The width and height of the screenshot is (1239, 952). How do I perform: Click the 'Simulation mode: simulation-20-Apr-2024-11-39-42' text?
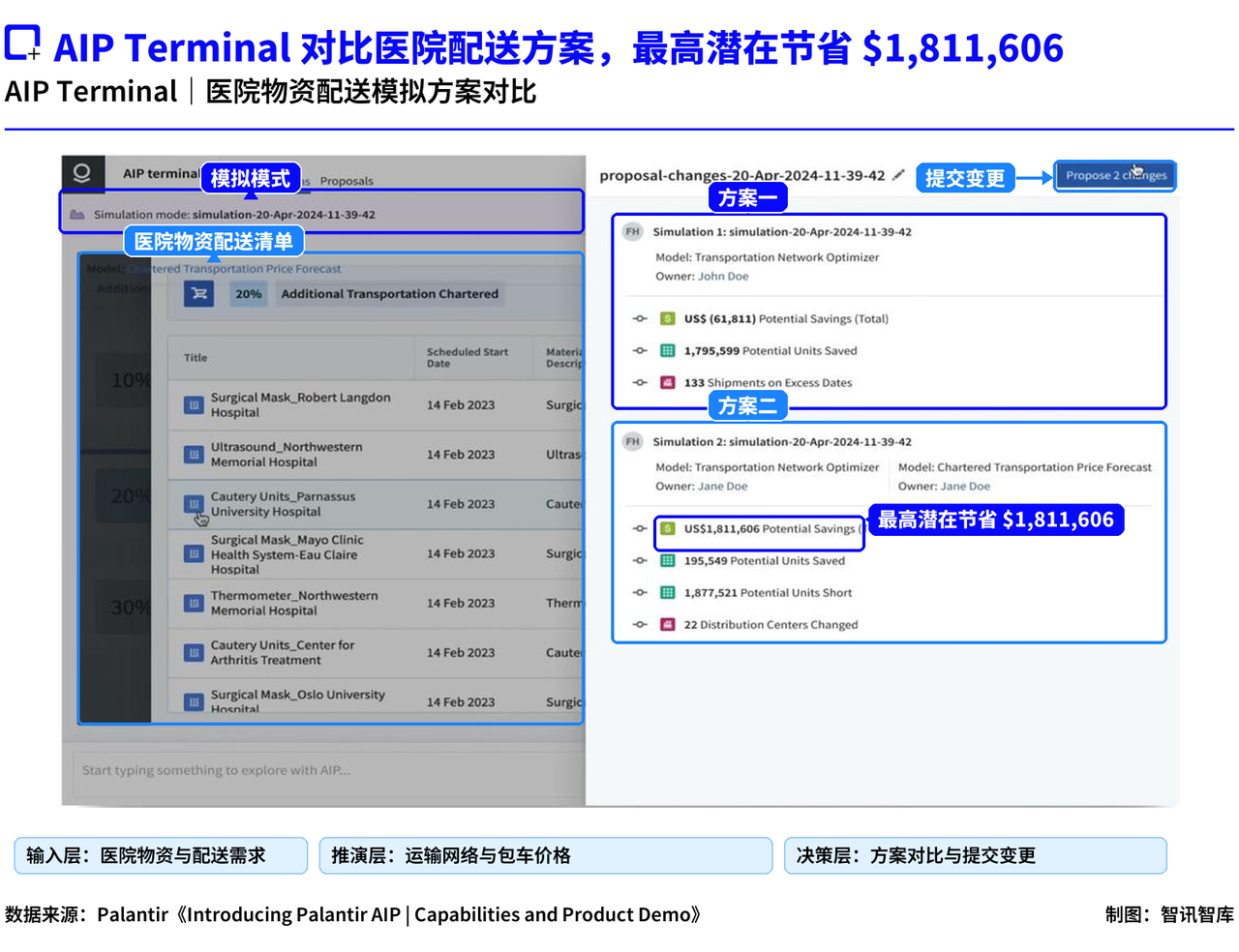pyautogui.click(x=234, y=215)
